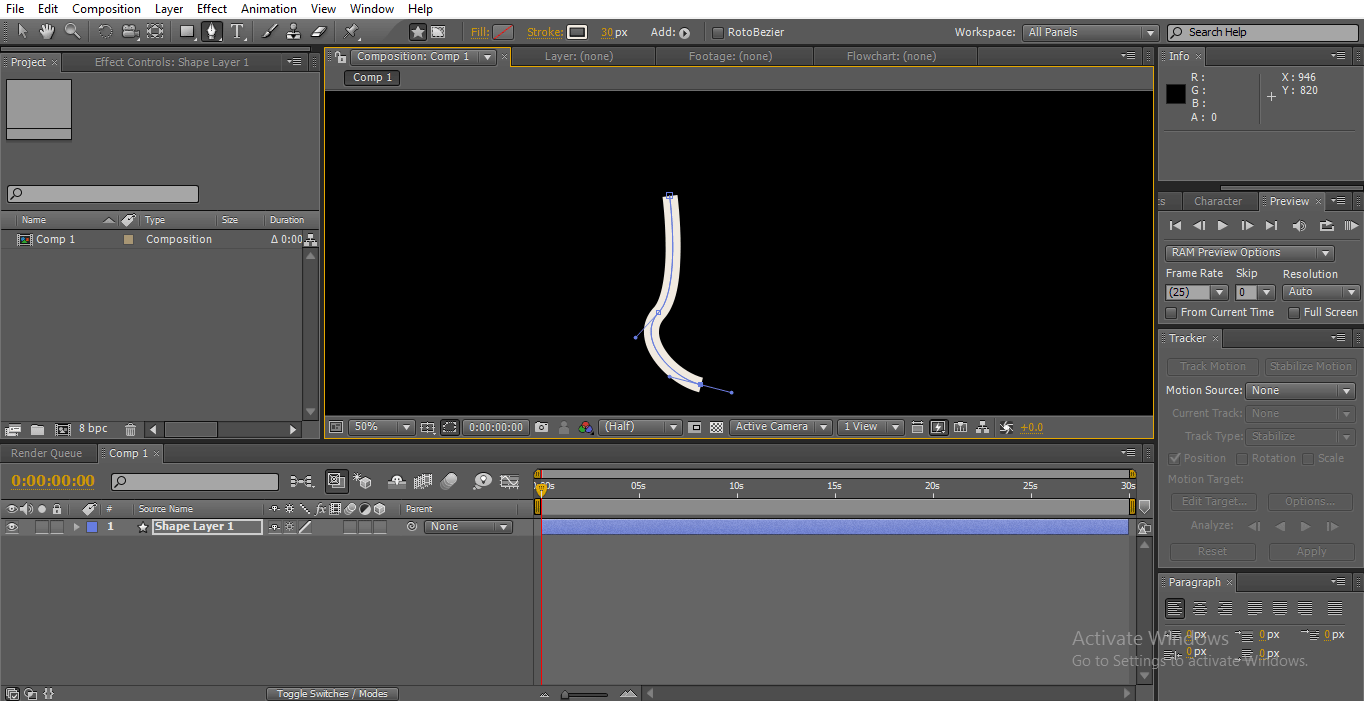Select the Hand tool
Viewport: 1364px width, 701px height.
click(46, 32)
